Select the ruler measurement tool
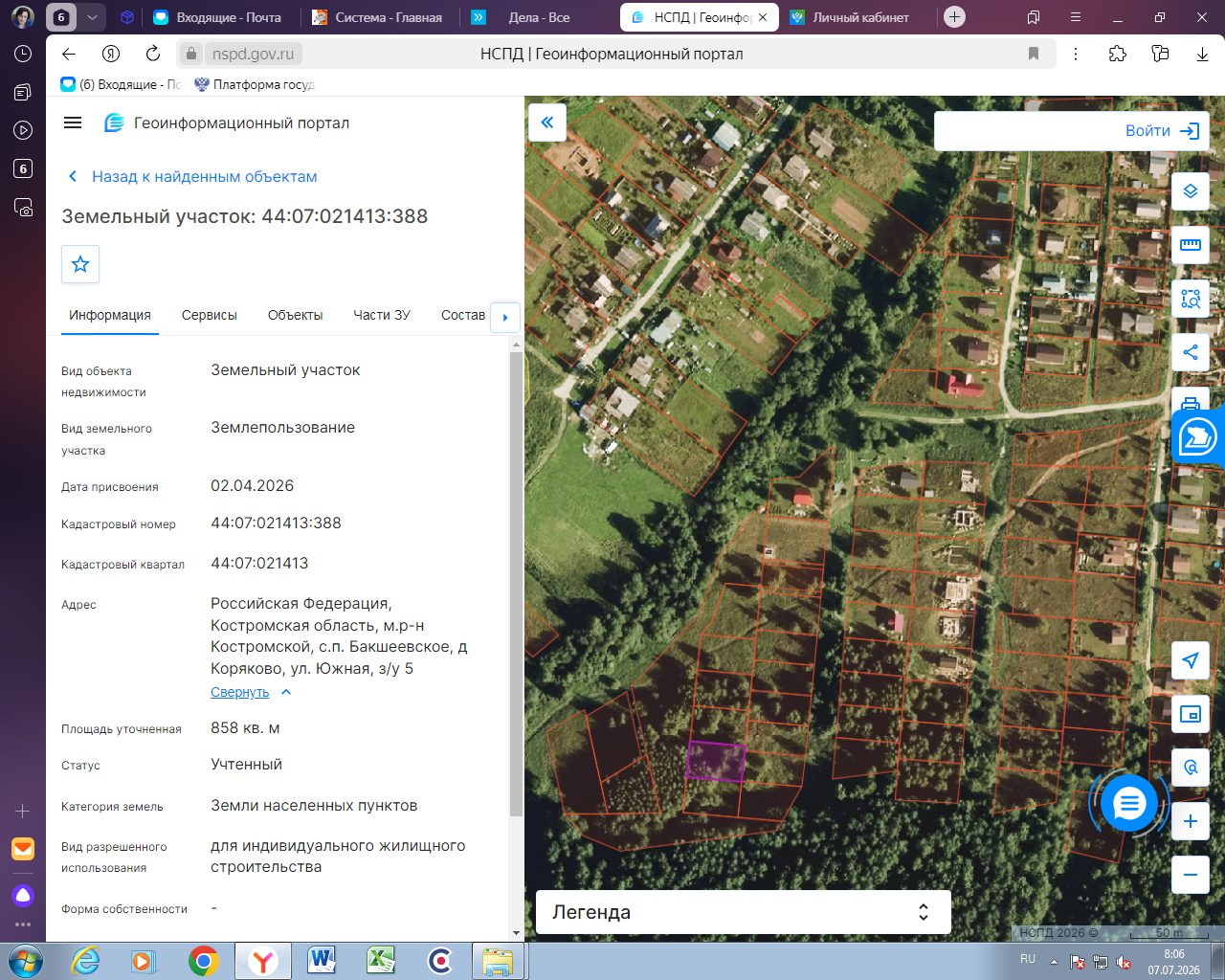 (1191, 245)
